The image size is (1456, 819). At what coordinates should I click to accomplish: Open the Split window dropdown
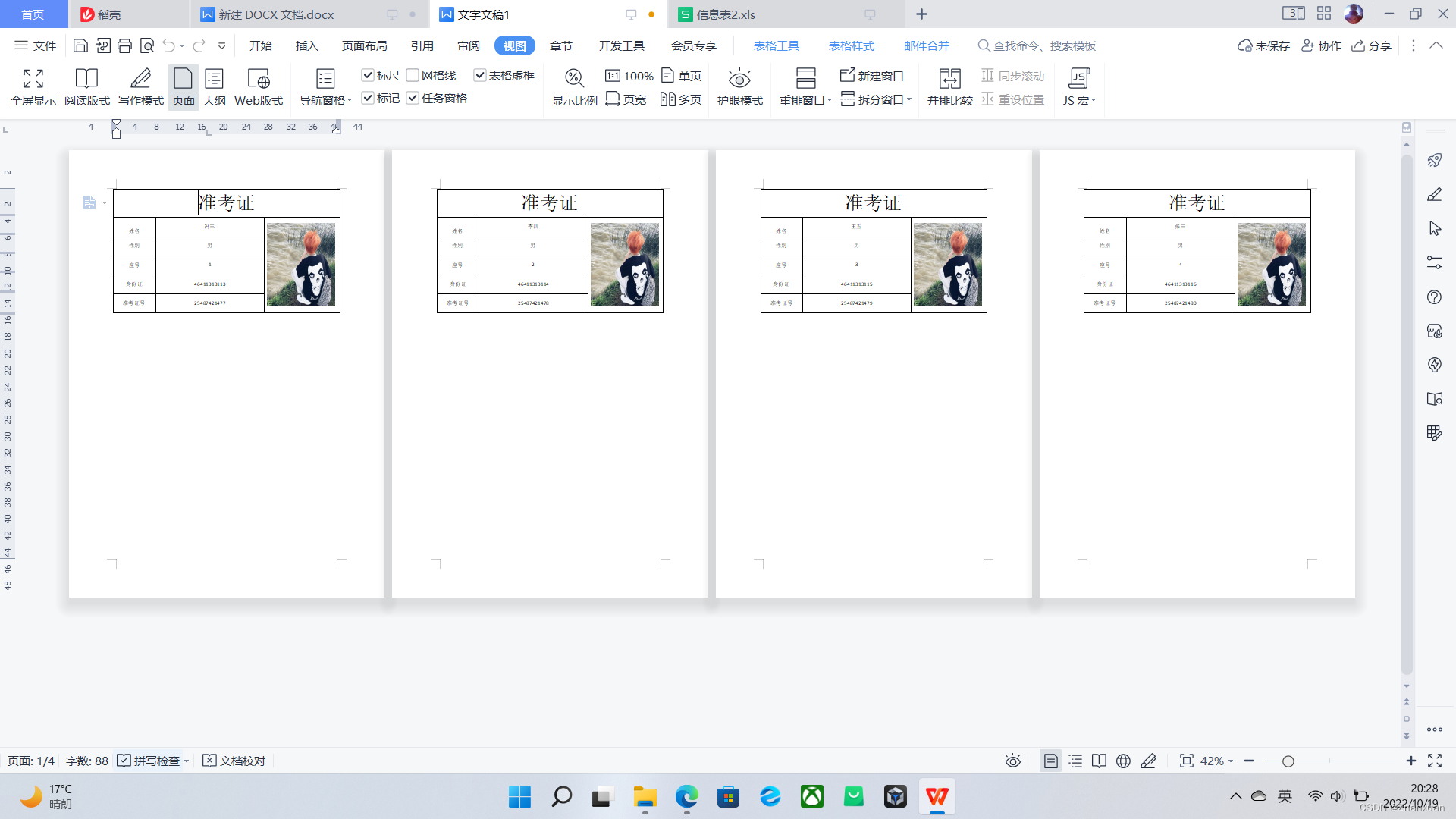coord(908,99)
